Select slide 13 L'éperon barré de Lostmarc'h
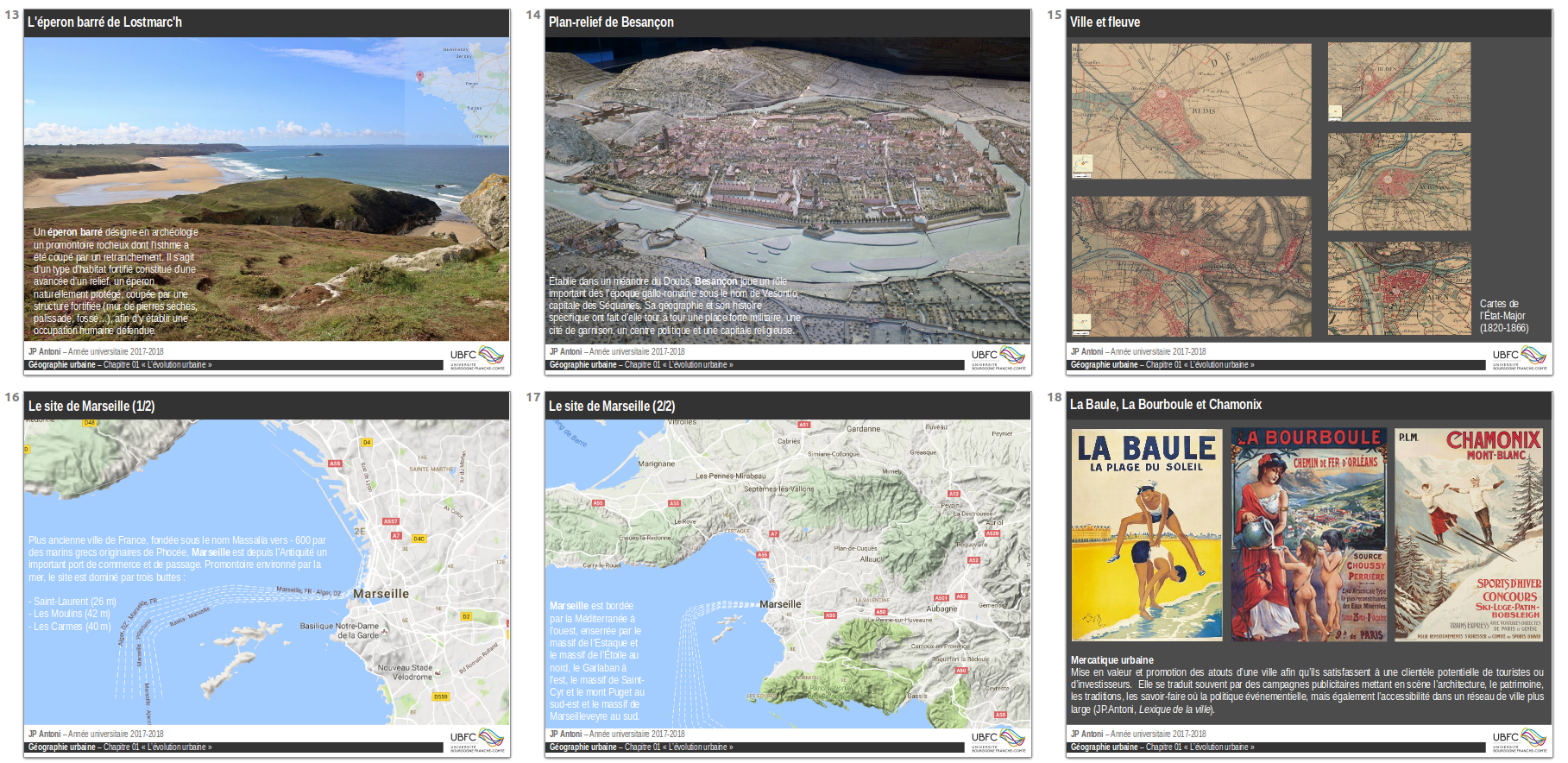Screen dimensions: 1568x763 point(267,192)
